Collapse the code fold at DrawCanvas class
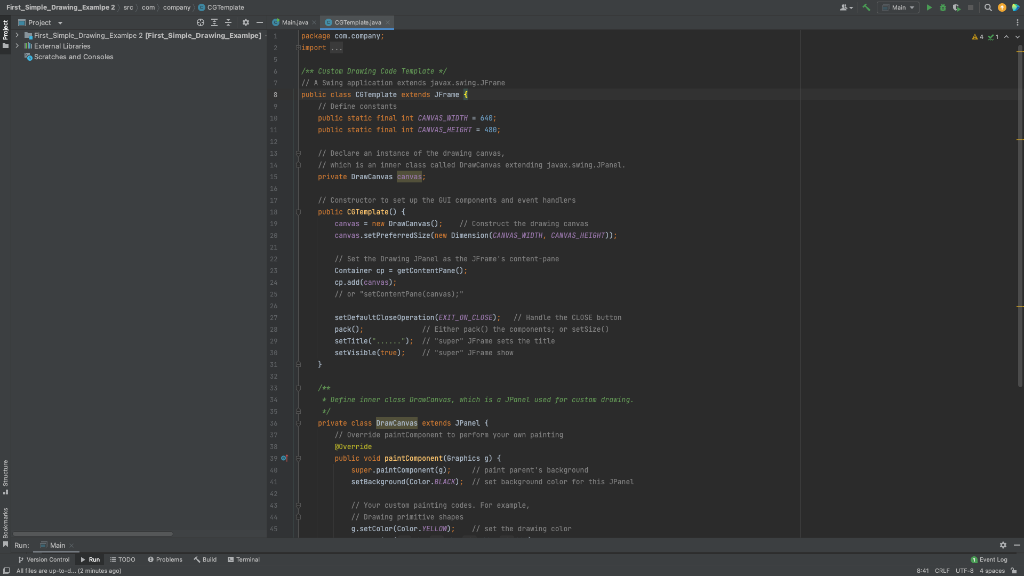The height and width of the screenshot is (576, 1024). pos(298,423)
